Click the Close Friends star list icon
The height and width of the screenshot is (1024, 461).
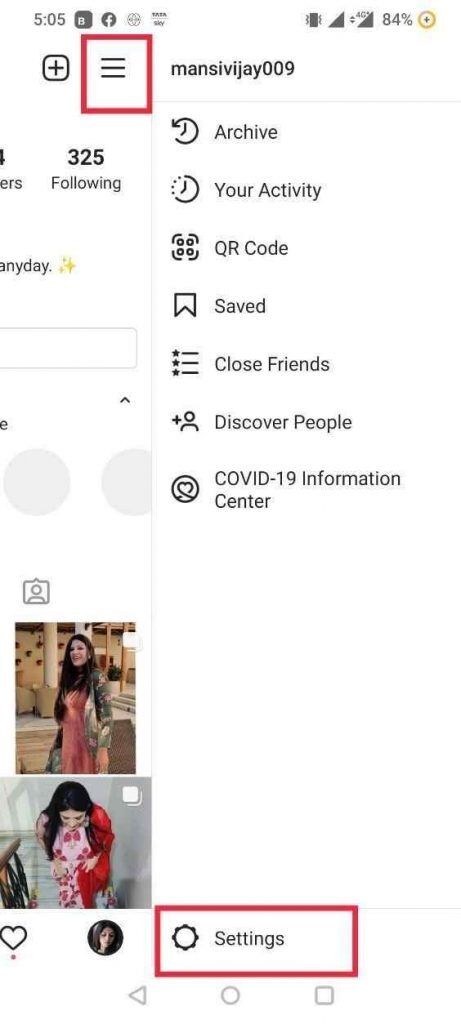(185, 364)
